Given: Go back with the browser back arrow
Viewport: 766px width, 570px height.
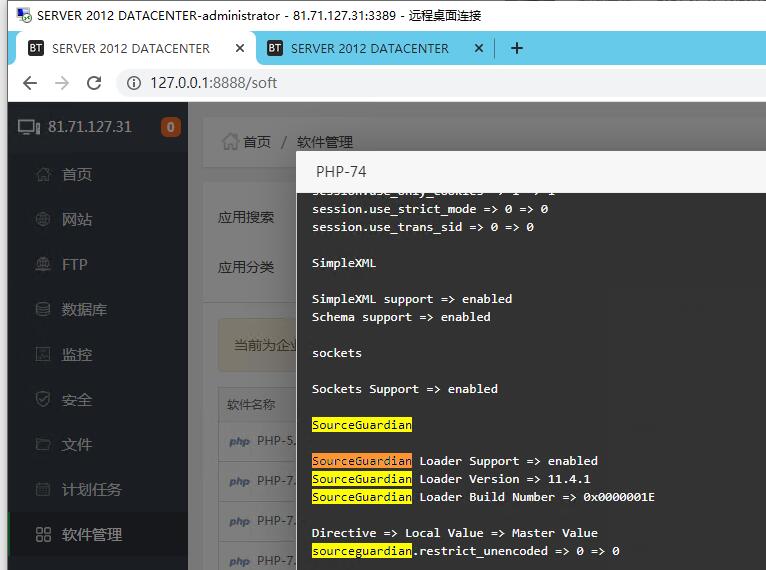Looking at the screenshot, I should point(30,83).
